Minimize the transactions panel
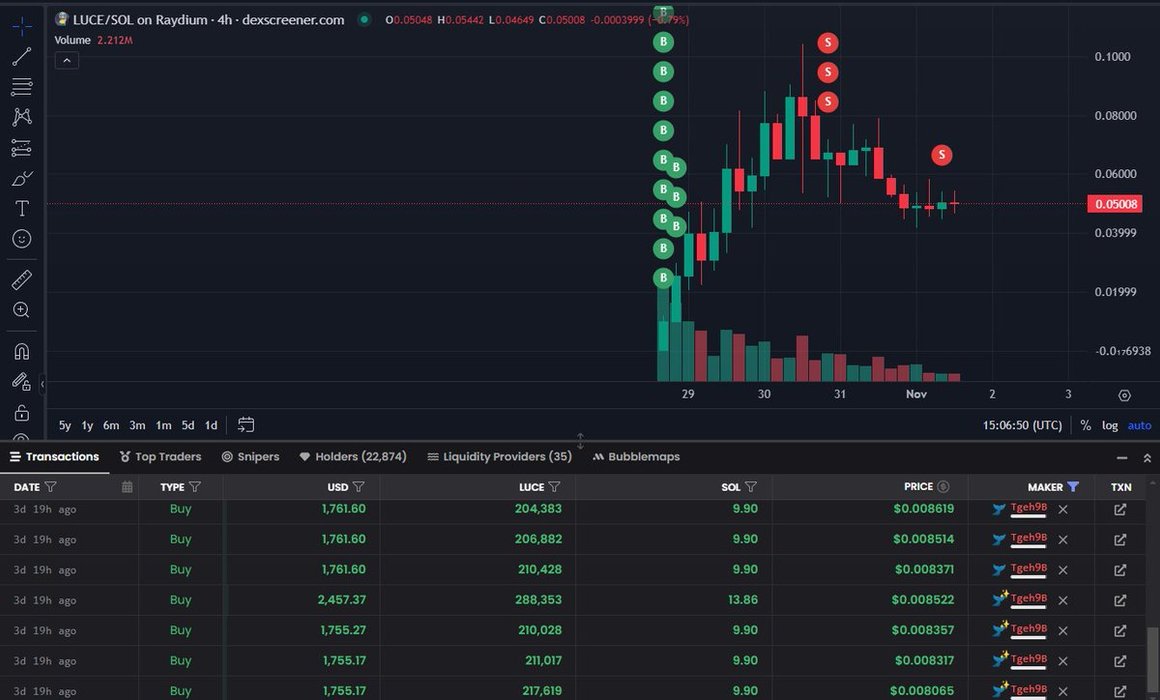This screenshot has width=1160, height=700. tap(1122, 458)
